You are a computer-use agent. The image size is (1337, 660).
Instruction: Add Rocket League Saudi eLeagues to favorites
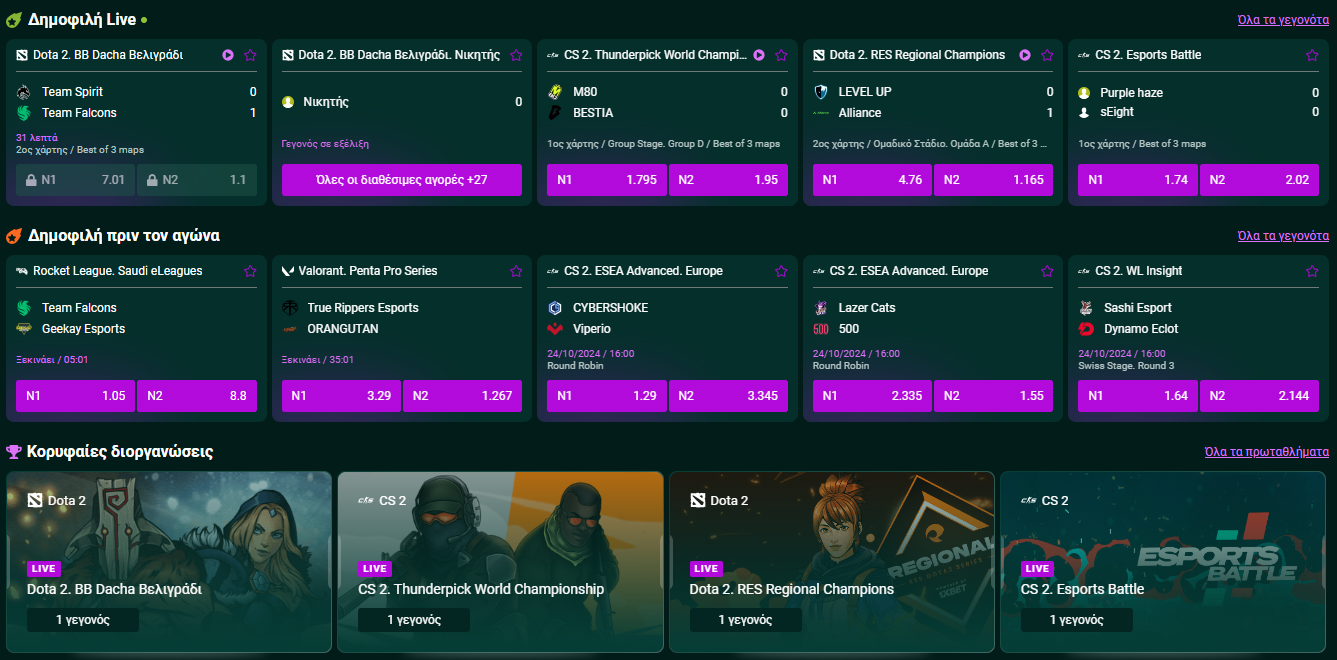tap(250, 272)
